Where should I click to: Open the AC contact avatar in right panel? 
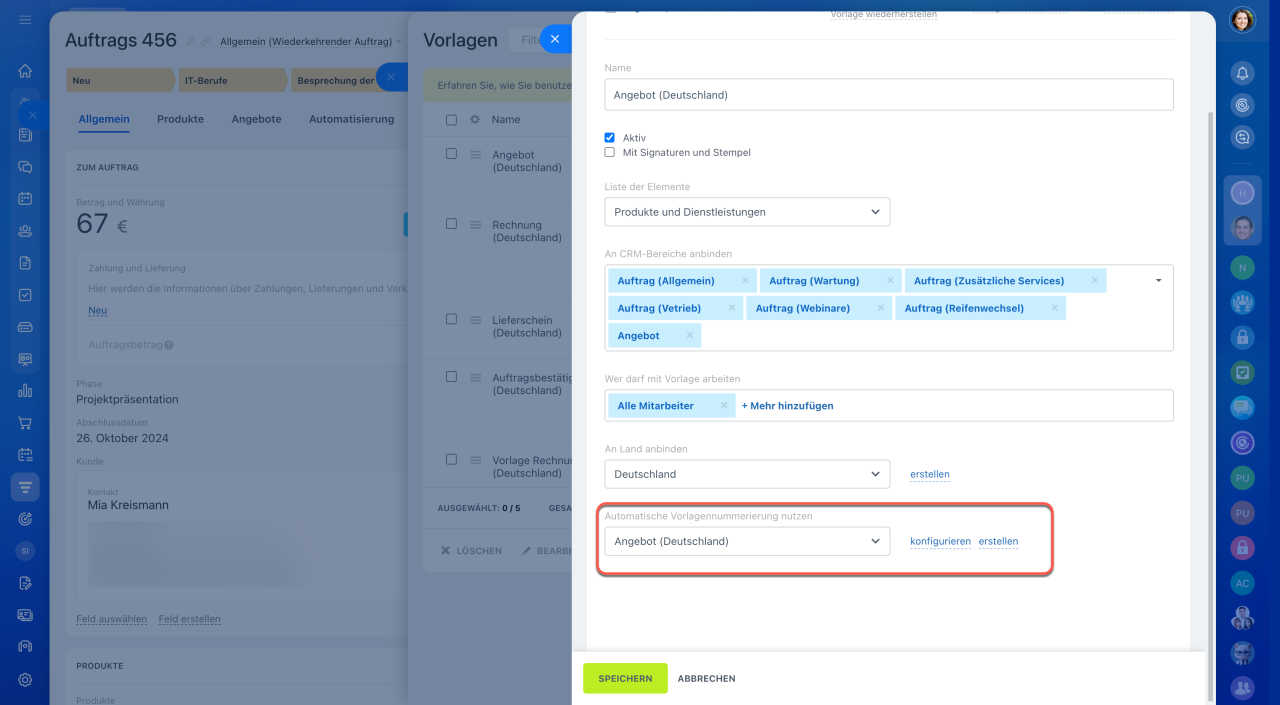coord(1242,583)
